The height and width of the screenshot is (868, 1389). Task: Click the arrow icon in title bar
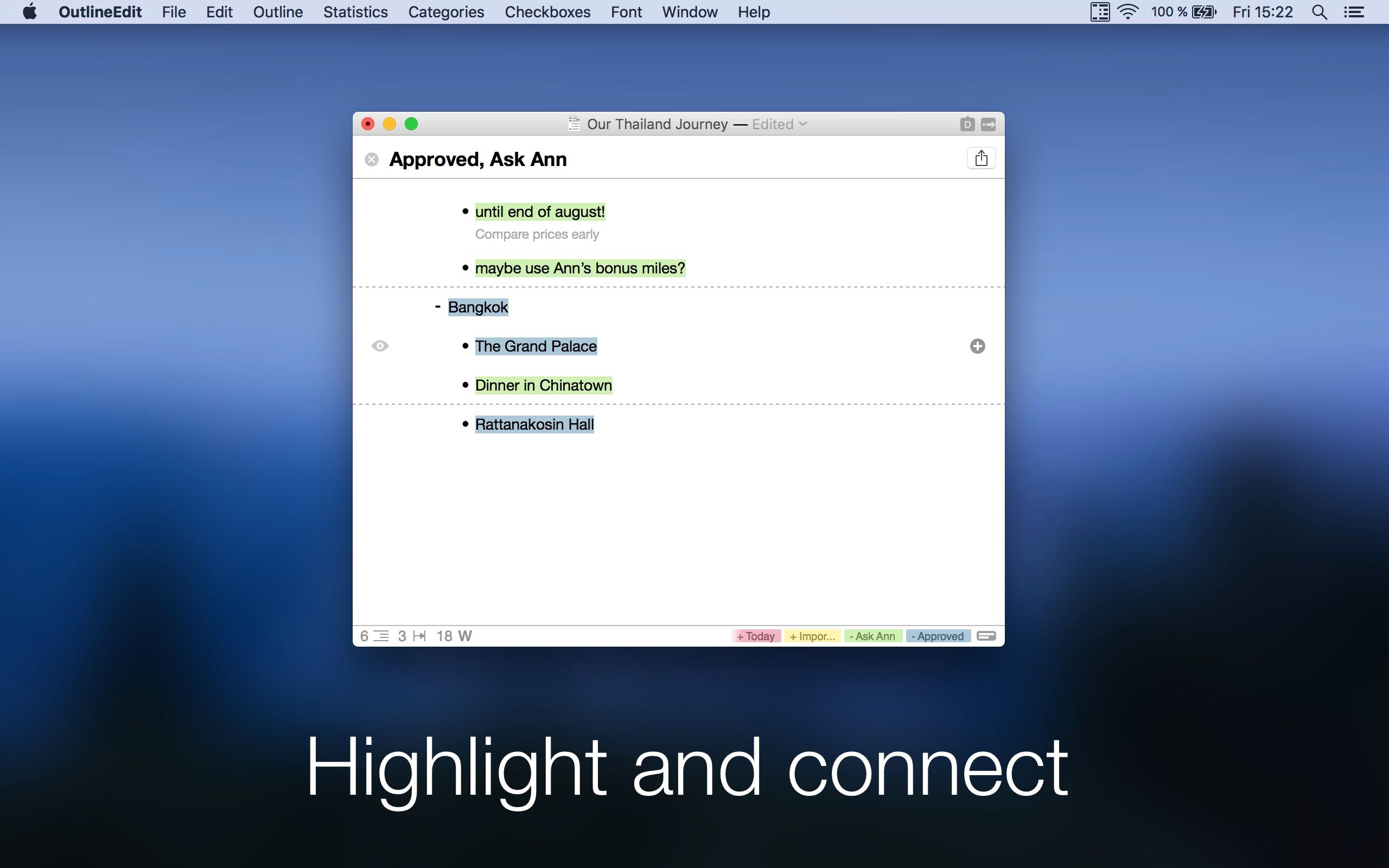989,124
